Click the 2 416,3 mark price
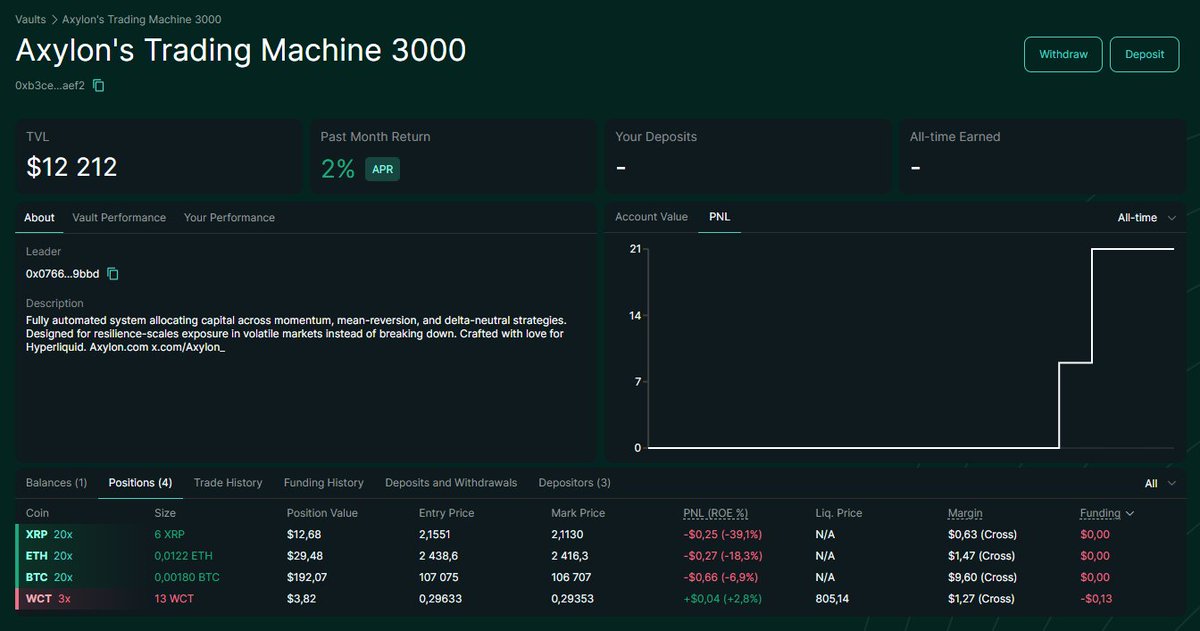Viewport: 1200px width, 631px height. pyautogui.click(x=572, y=556)
